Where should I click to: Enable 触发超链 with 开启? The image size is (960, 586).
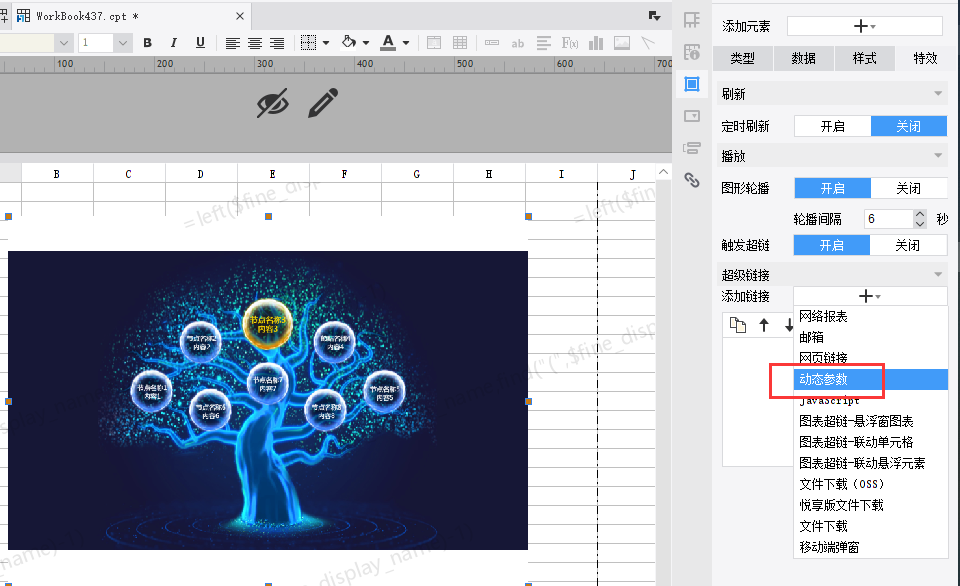831,246
